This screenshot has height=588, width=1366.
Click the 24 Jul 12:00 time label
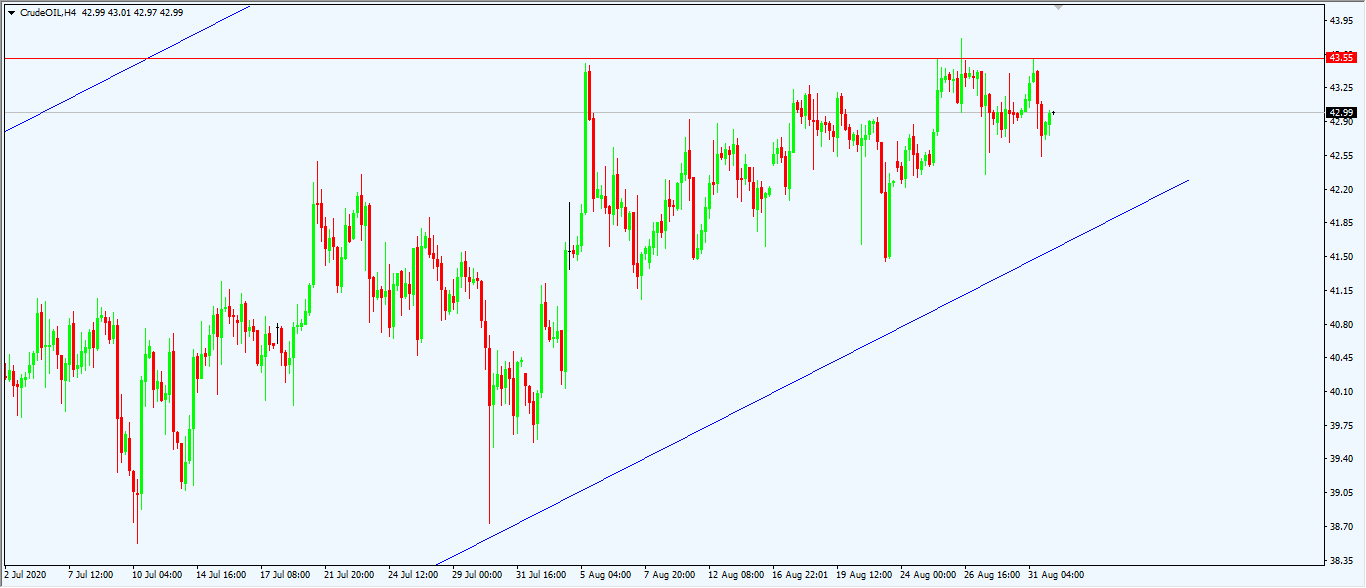pos(414,575)
